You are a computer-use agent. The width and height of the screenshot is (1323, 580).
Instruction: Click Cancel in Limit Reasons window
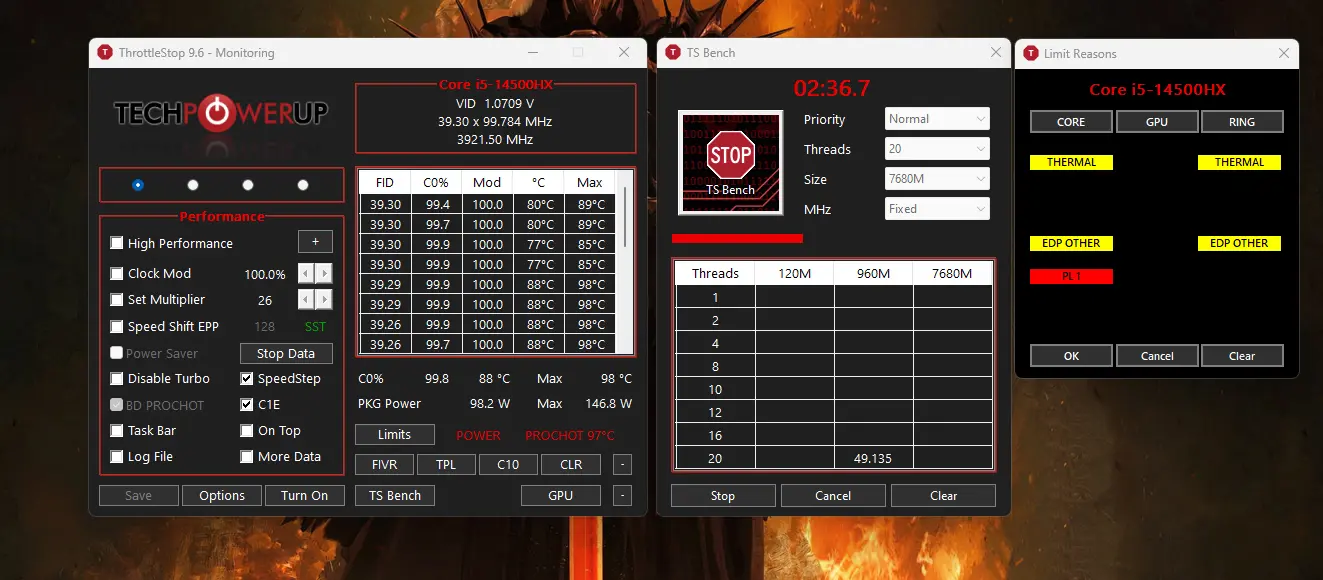1157,355
